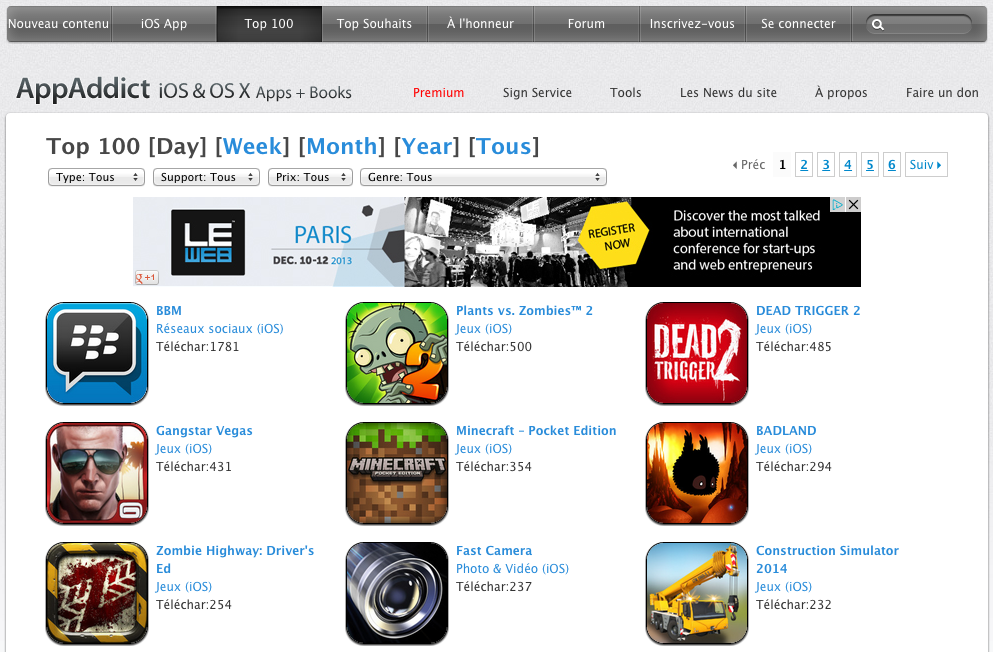The height and width of the screenshot is (652, 993).
Task: Expand the Type: Tous dropdown
Action: (96, 177)
